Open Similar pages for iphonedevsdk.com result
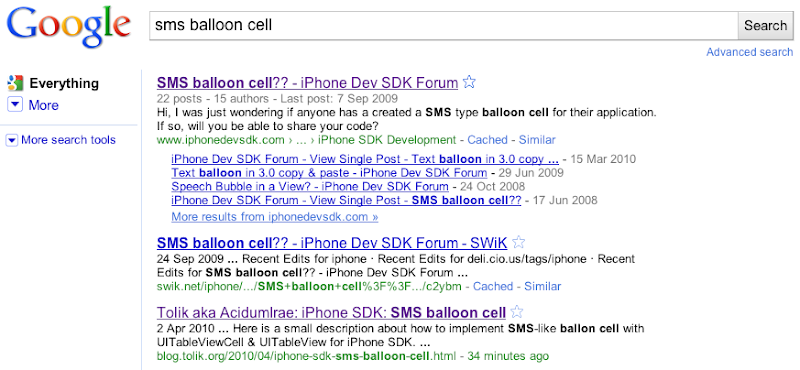 click(x=537, y=140)
